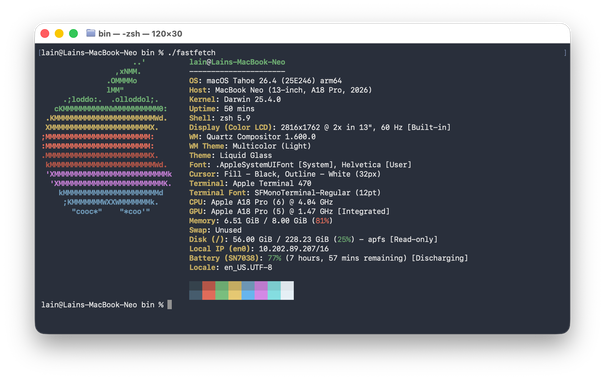Click the red color swatch in palette
This screenshot has height=380, width=605.
click(209, 290)
